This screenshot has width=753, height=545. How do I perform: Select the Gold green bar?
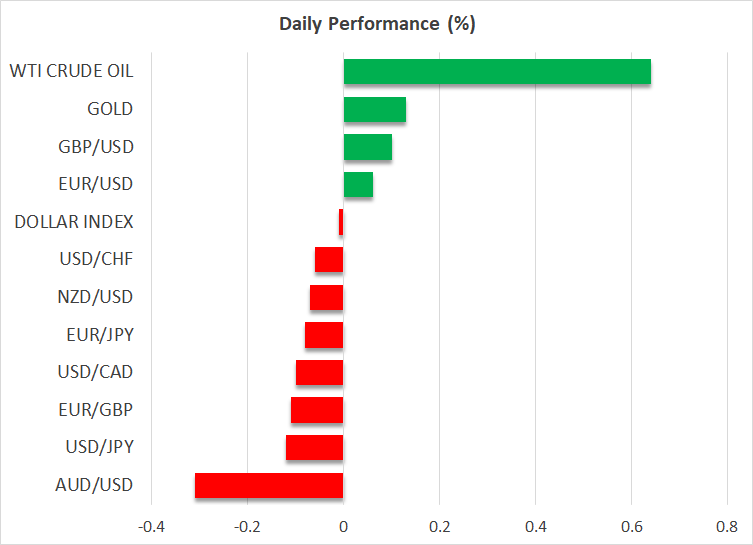(374, 109)
